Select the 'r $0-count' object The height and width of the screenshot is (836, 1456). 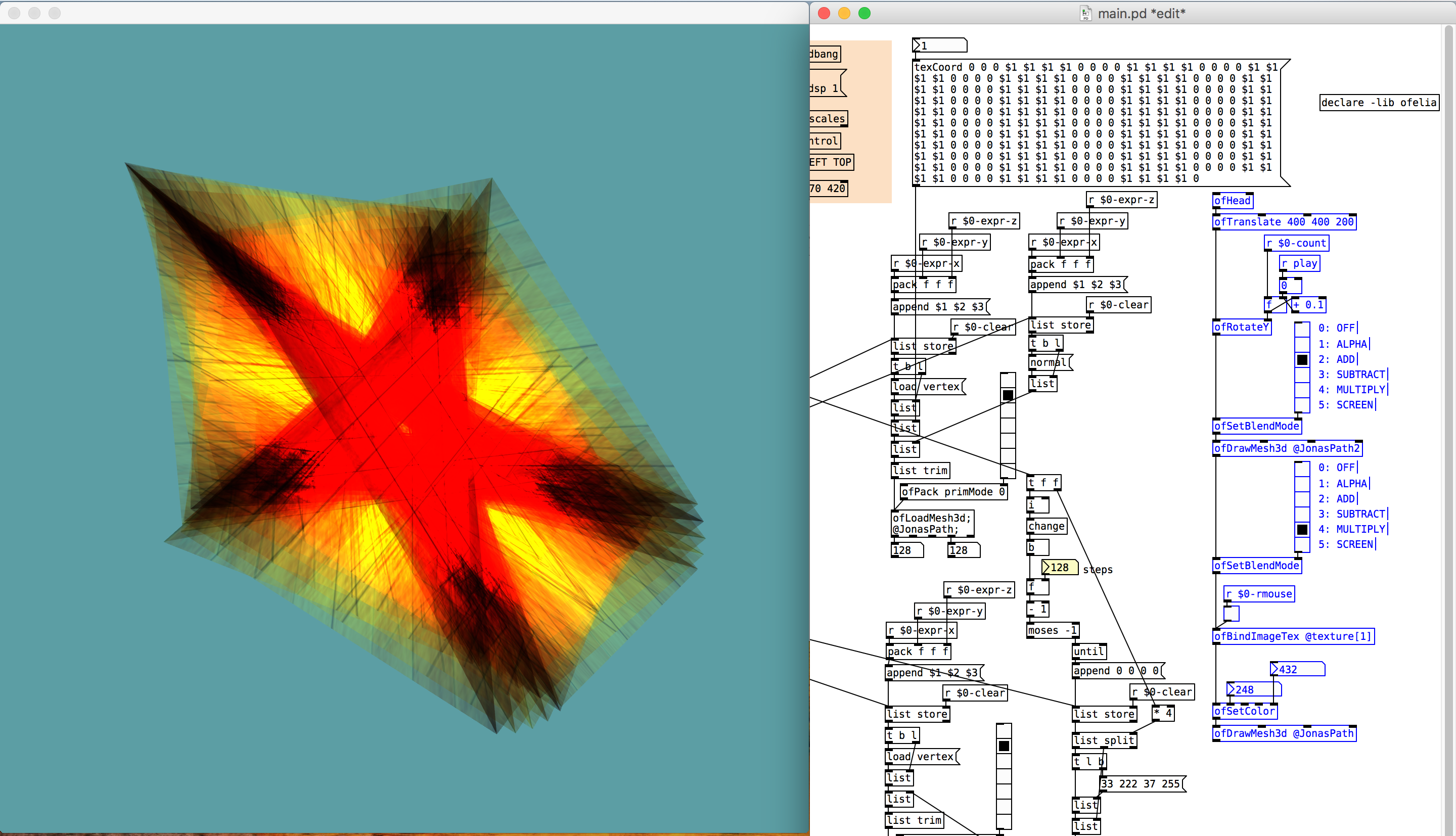click(1296, 244)
